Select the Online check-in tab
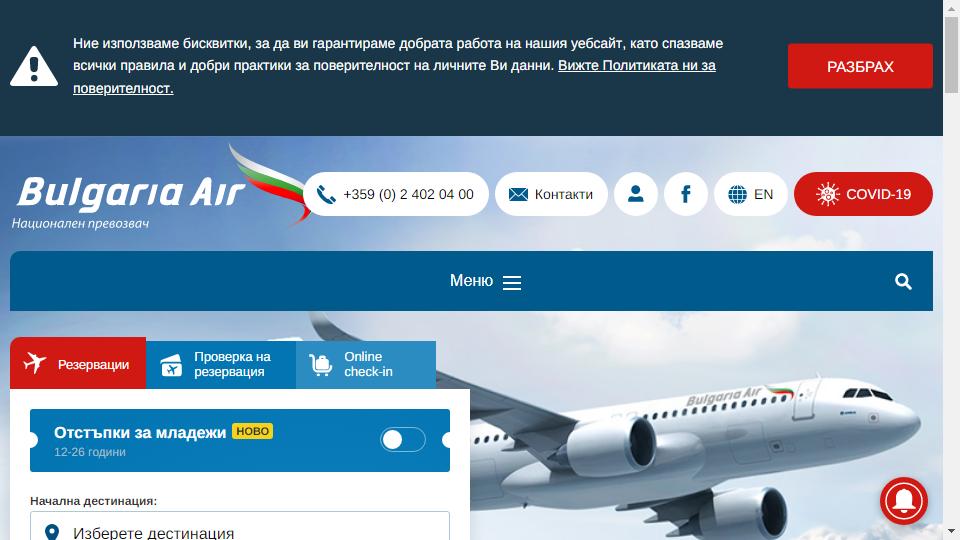 click(366, 364)
